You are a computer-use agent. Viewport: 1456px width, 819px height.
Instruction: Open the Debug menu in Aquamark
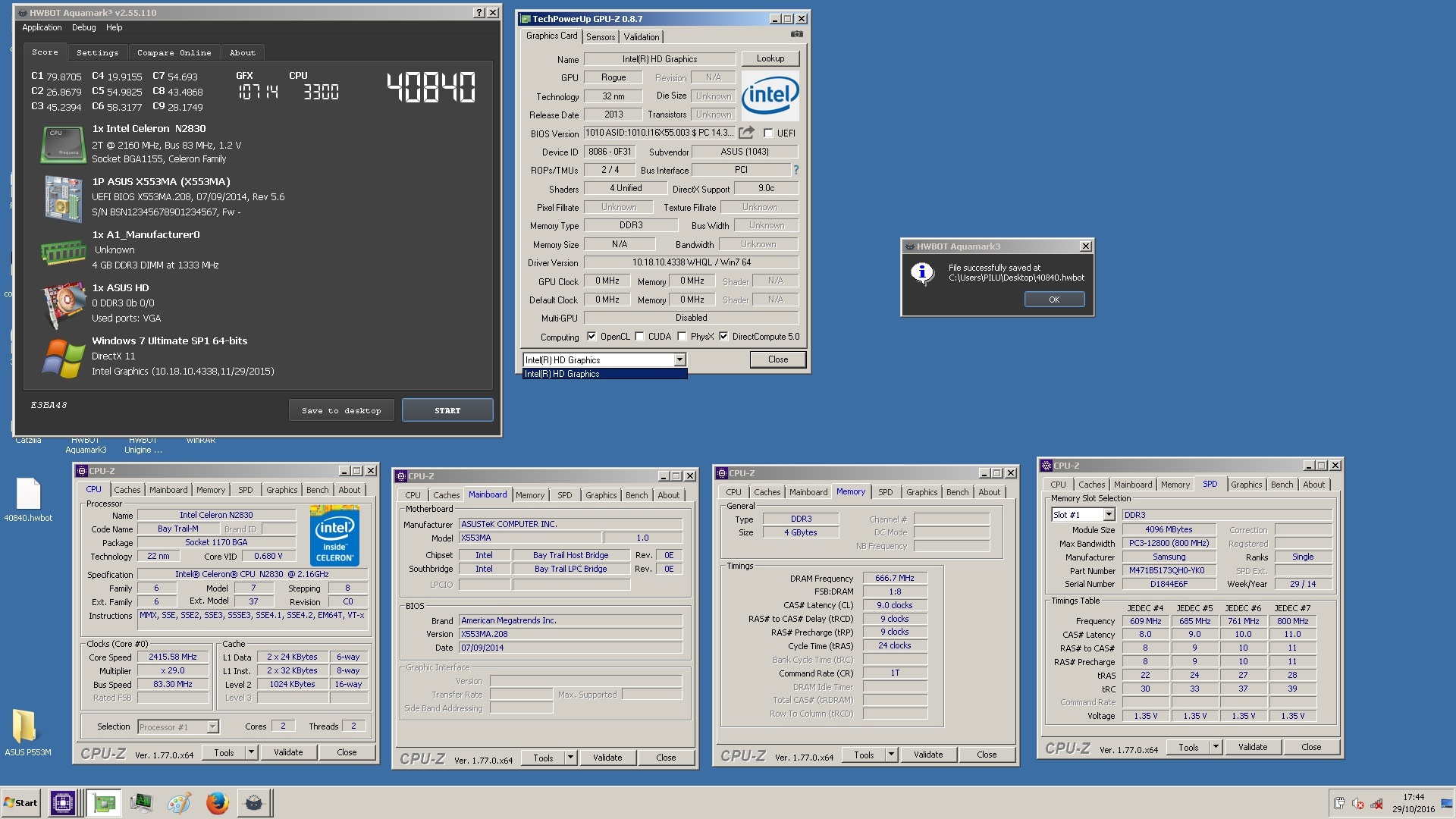click(83, 28)
